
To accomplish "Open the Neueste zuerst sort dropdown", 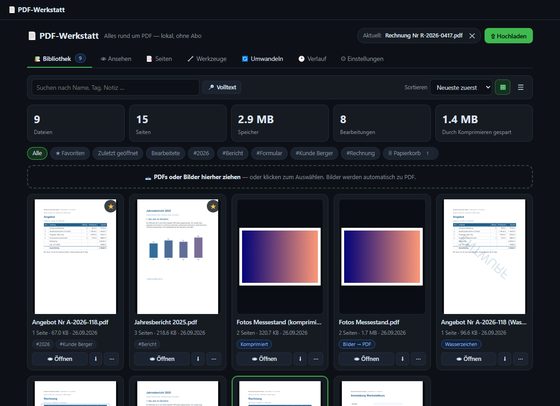I will coord(461,87).
